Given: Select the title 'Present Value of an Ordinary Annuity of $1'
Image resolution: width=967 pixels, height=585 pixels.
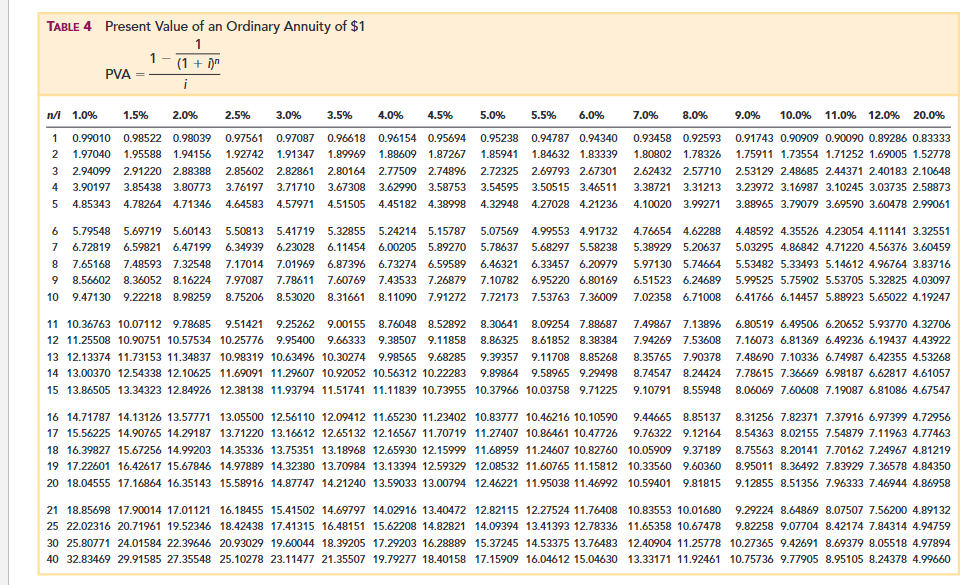Looking at the screenshot, I should tap(235, 27).
